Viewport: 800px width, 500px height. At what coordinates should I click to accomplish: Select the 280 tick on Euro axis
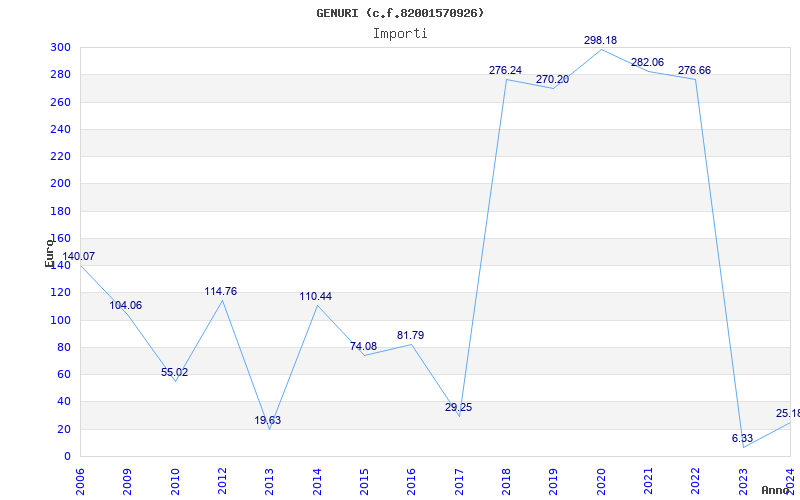pyautogui.click(x=60, y=75)
